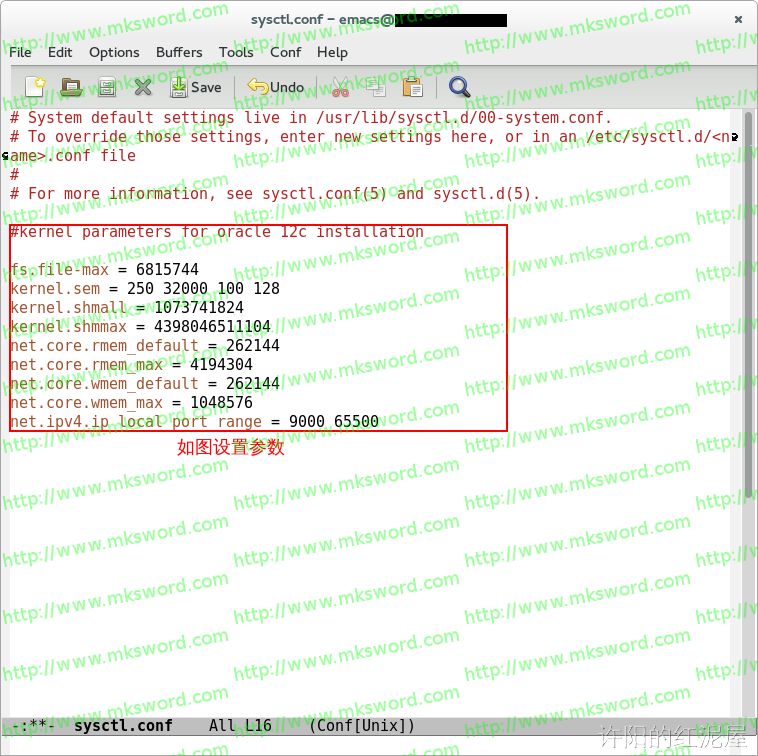Image resolution: width=758 pixels, height=756 pixels.
Task: Open the Conf mode menu
Action: pyautogui.click(x=285, y=52)
